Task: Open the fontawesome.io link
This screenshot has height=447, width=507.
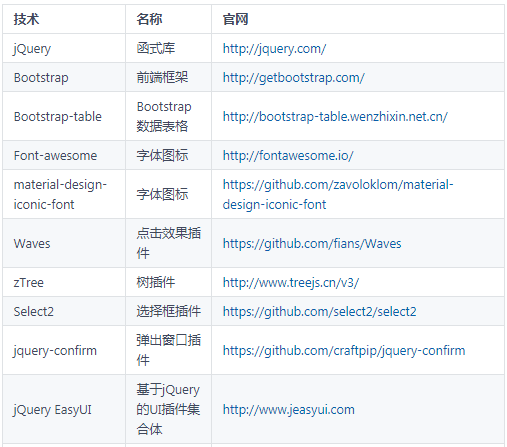Action: [288, 156]
